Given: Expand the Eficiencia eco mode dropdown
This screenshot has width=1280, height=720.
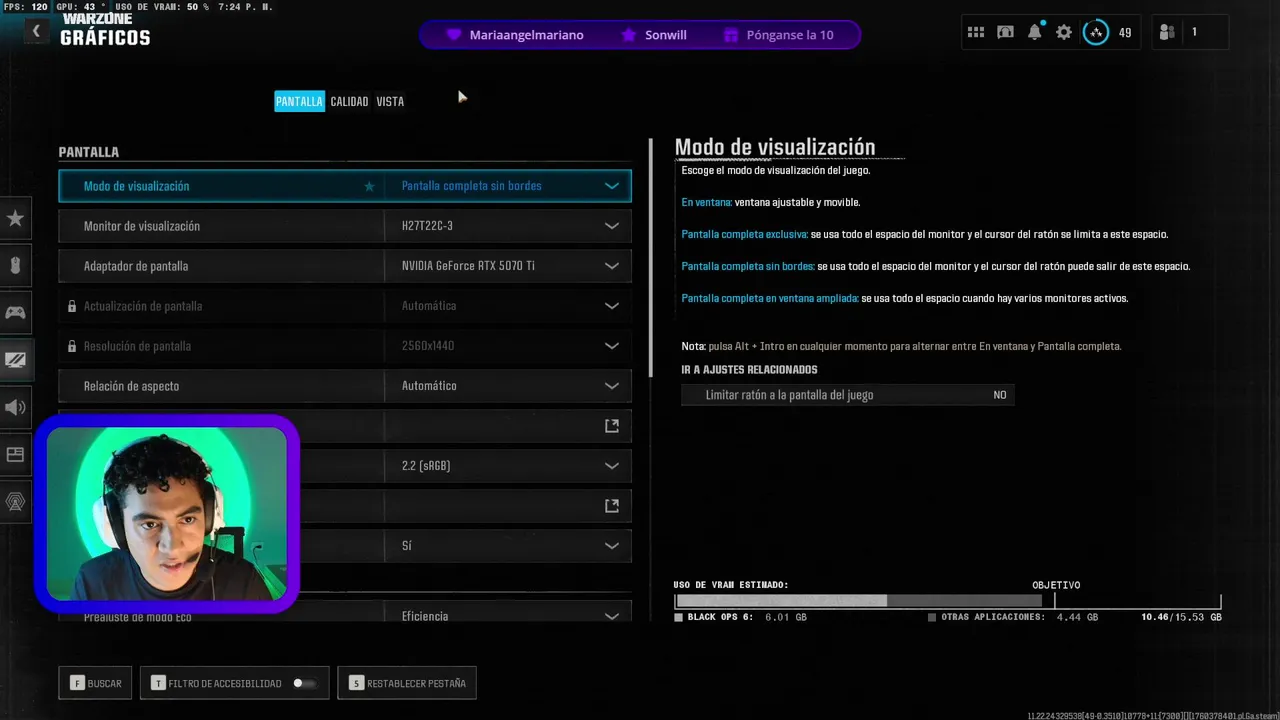Looking at the screenshot, I should coord(612,616).
